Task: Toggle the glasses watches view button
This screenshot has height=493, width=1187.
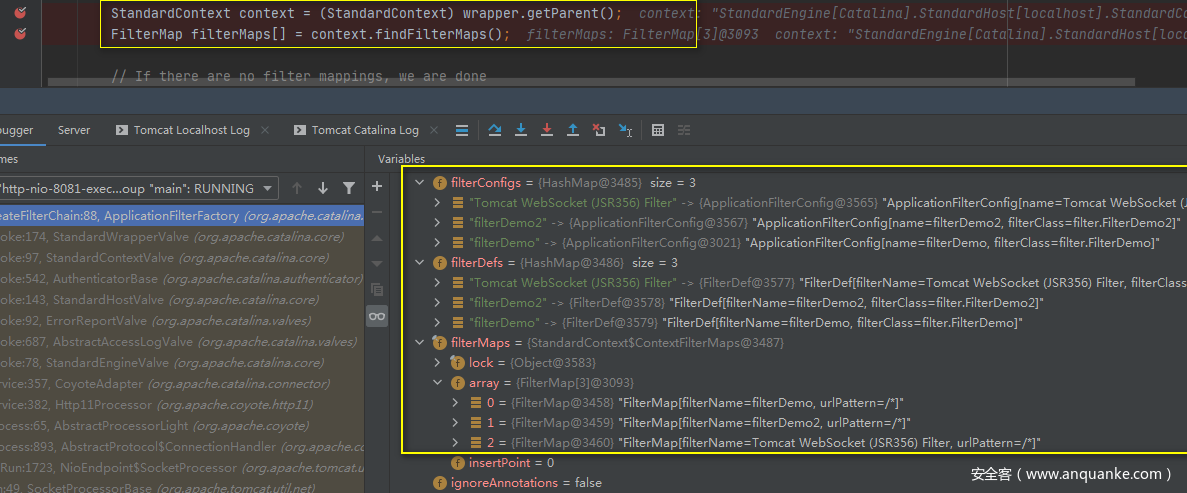Action: coord(377,316)
